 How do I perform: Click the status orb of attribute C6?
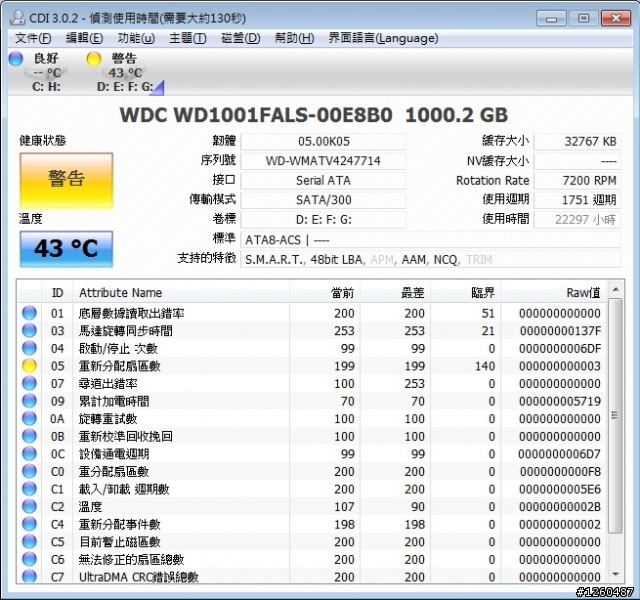(x=29, y=559)
